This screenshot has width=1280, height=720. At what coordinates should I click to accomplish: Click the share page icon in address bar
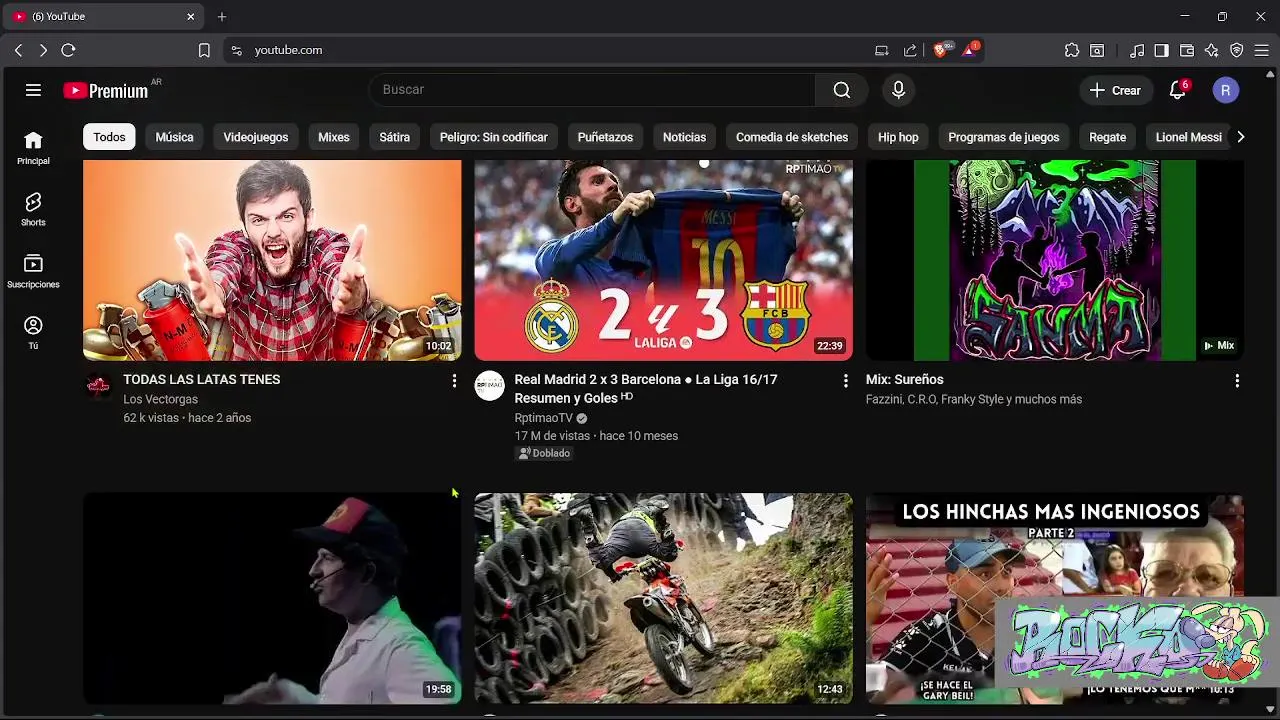click(910, 50)
